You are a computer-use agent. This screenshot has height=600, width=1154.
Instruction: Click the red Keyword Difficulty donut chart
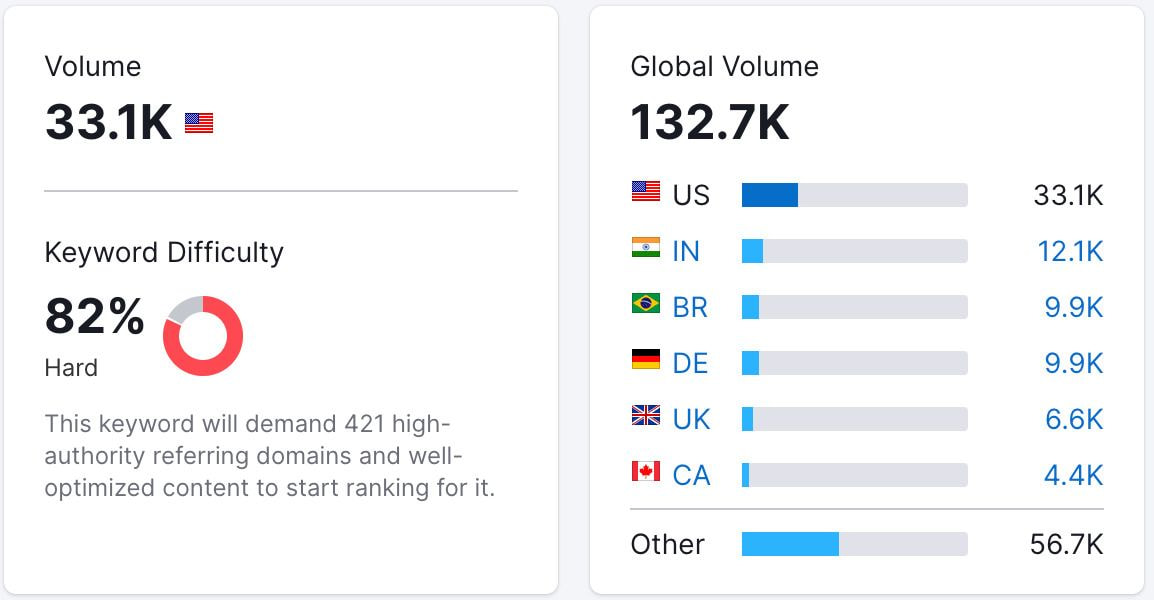click(x=203, y=336)
